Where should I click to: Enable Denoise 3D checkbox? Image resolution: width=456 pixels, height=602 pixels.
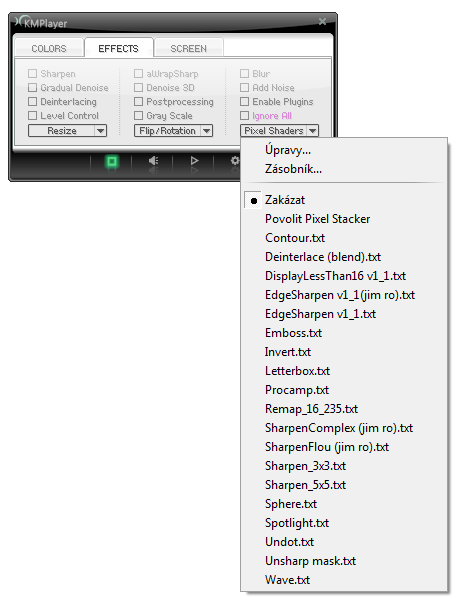139,88
